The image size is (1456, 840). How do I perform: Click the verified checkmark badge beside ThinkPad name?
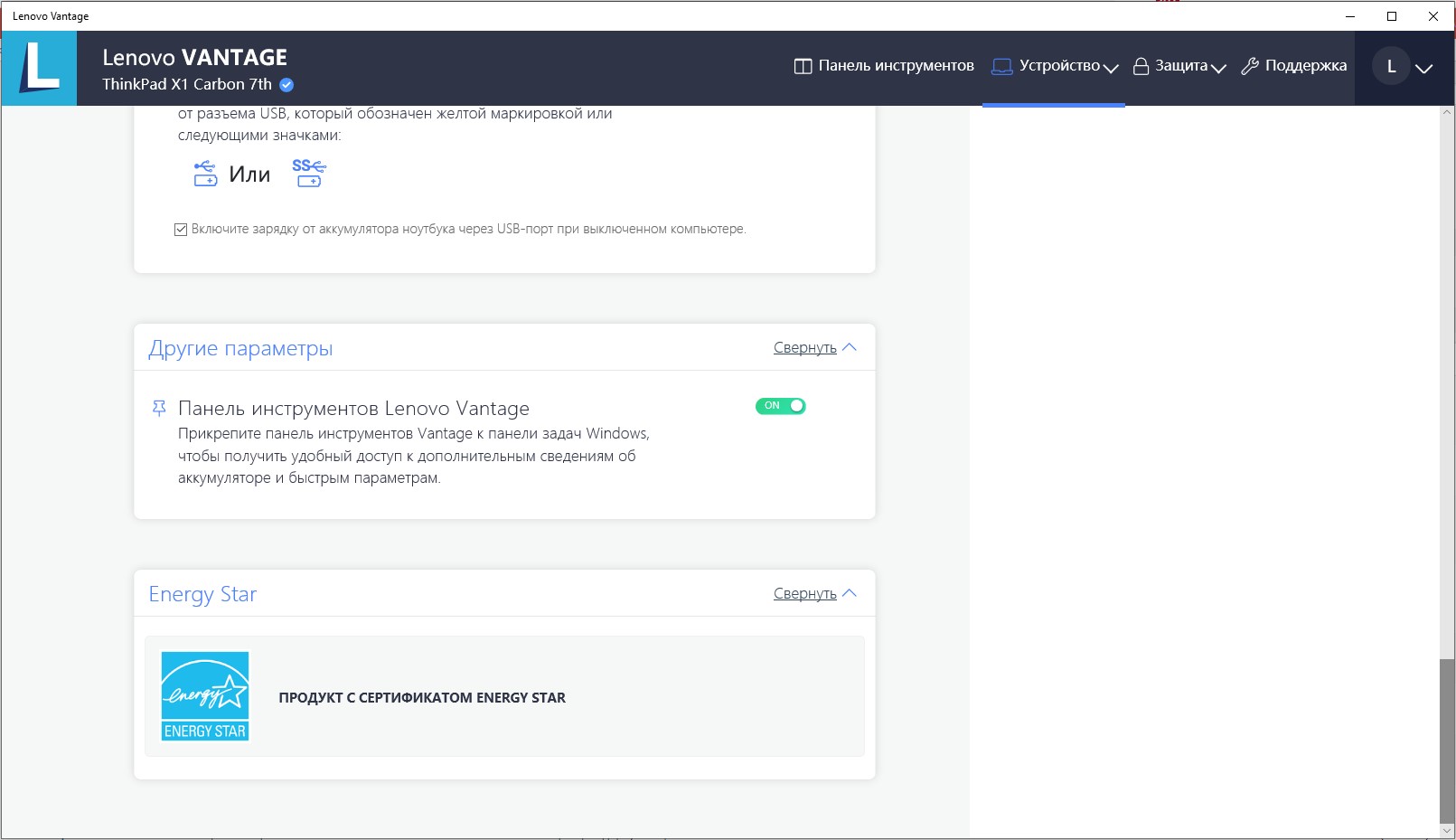click(287, 85)
